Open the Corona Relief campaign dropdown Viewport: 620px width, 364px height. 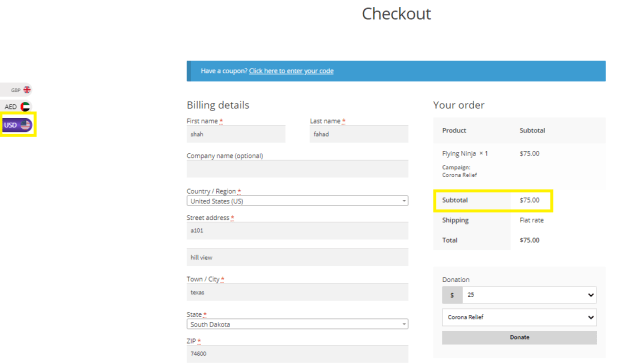tap(519, 317)
